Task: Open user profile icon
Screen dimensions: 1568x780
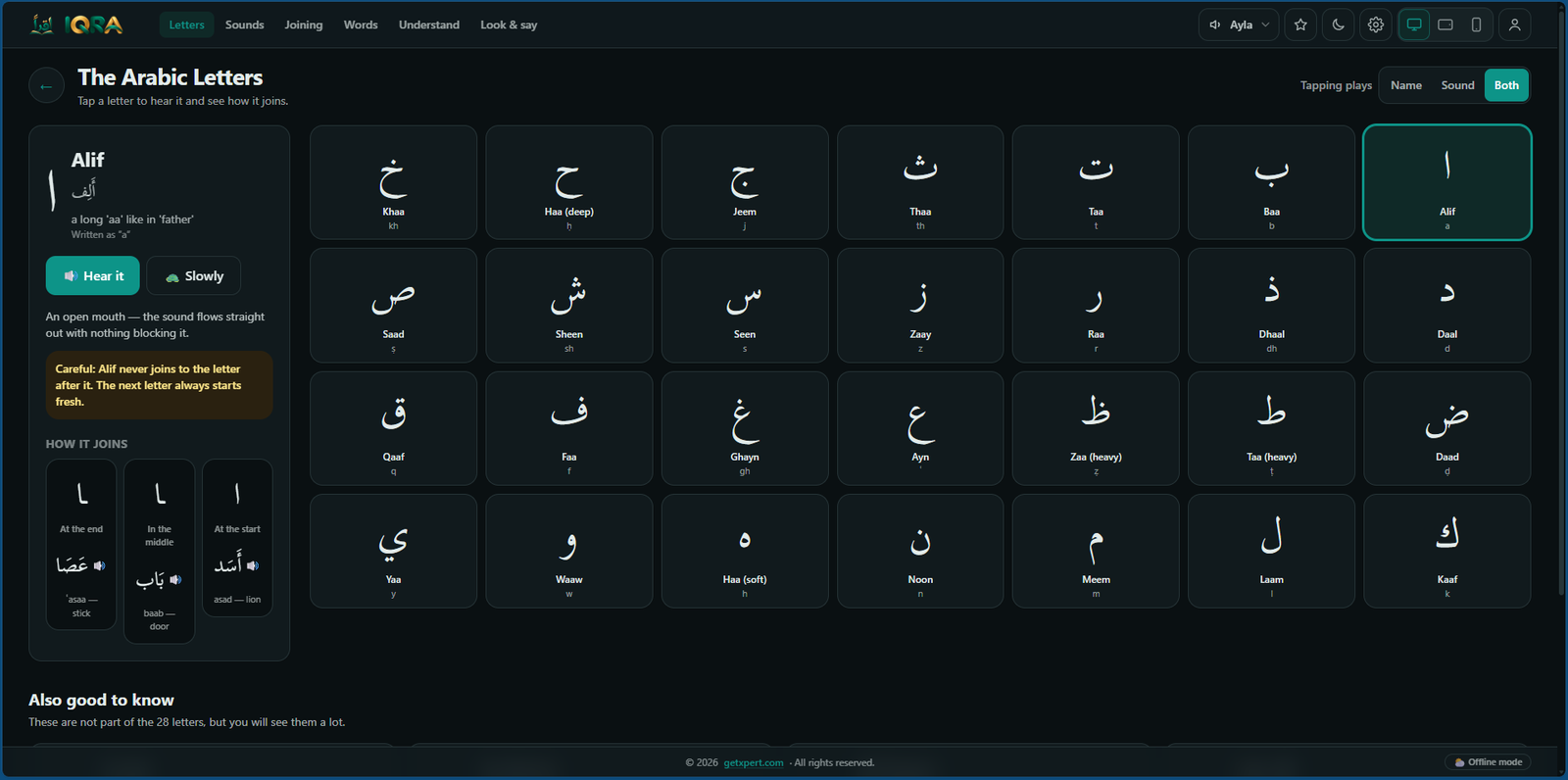Action: point(1514,24)
